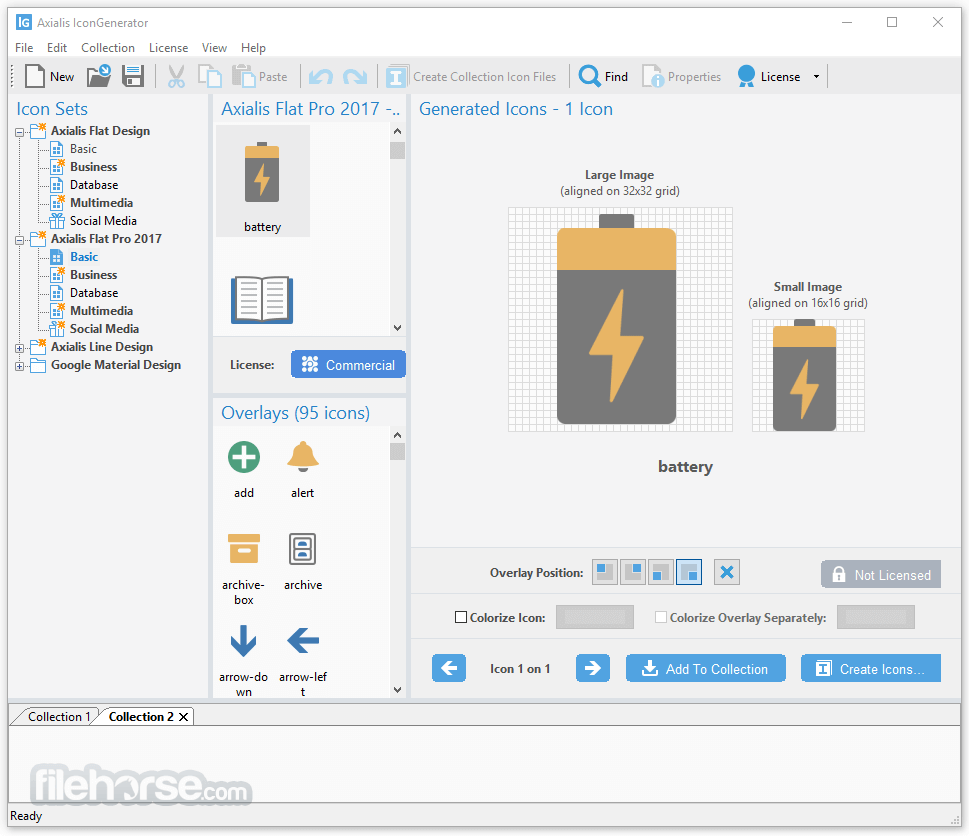969x836 pixels.
Task: Set overlay position to top-right
Action: point(633,572)
